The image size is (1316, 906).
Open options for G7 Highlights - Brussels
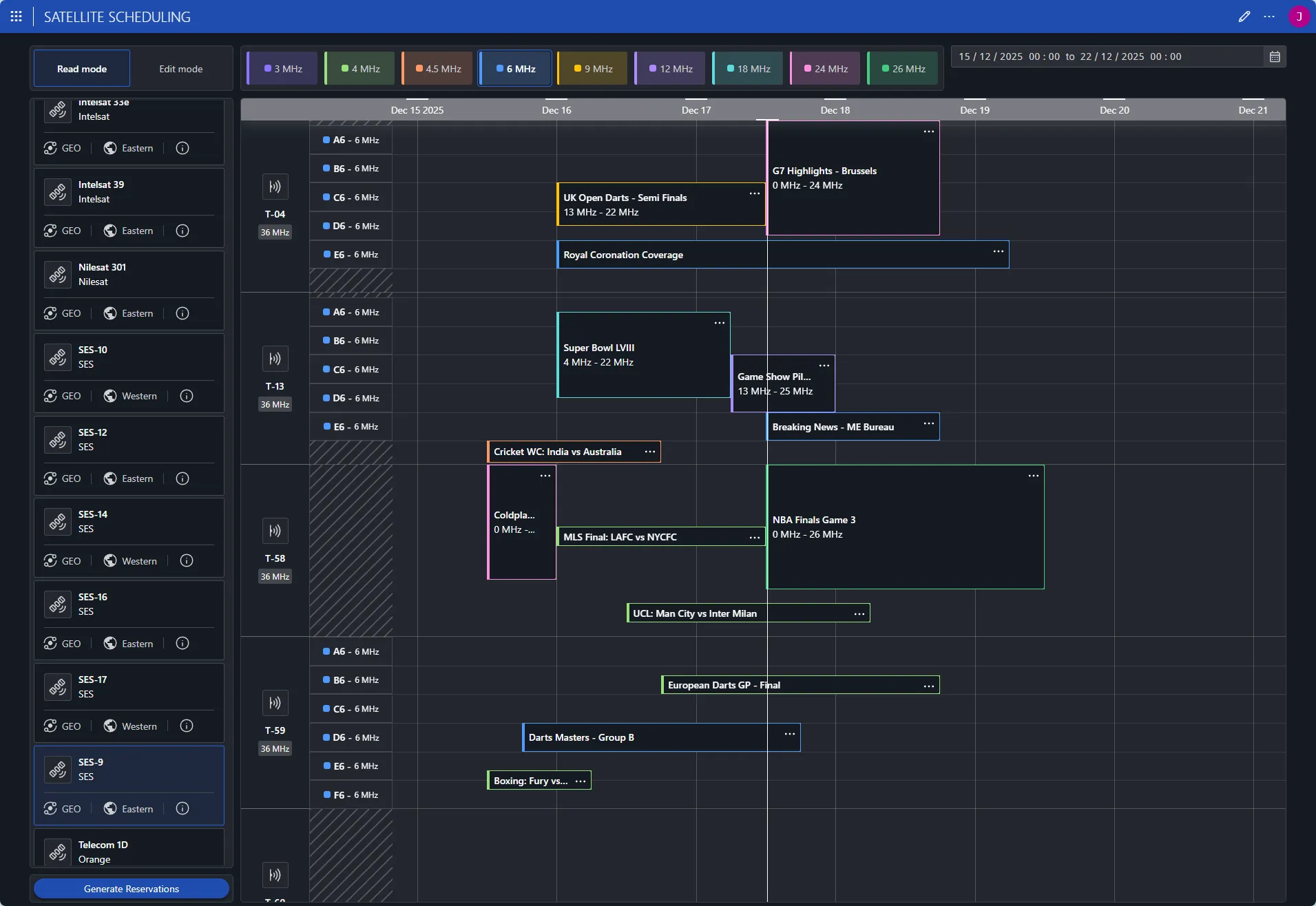pyautogui.click(x=928, y=131)
